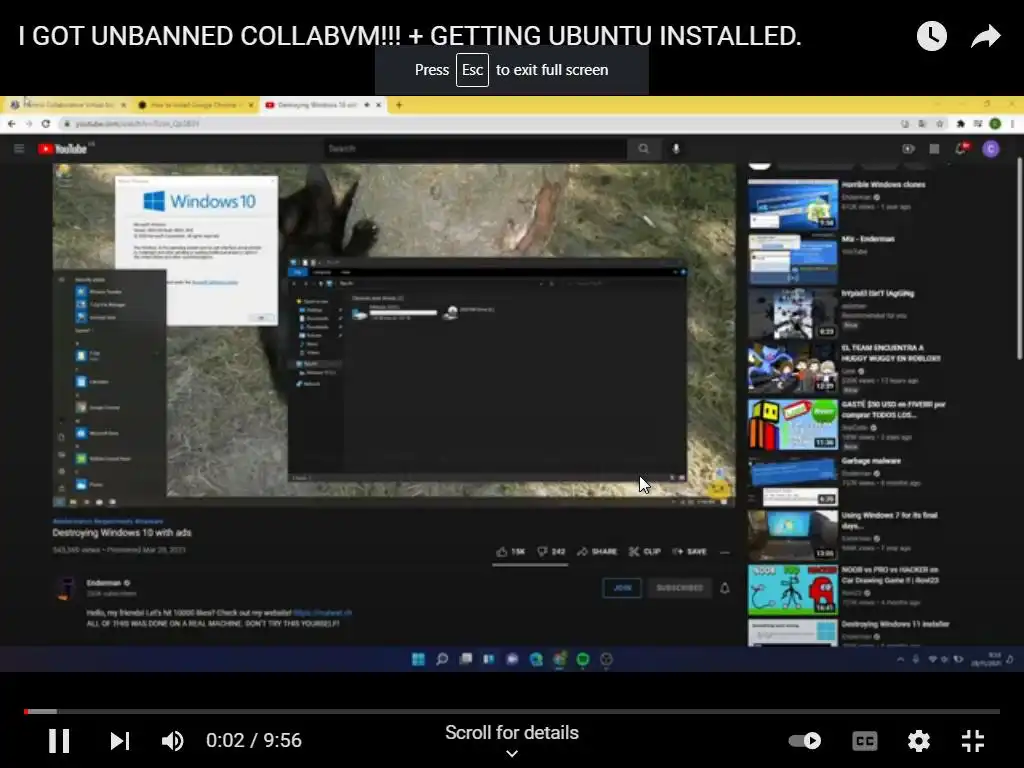Exit full screen mode
This screenshot has width=1024, height=768.
coord(973,741)
